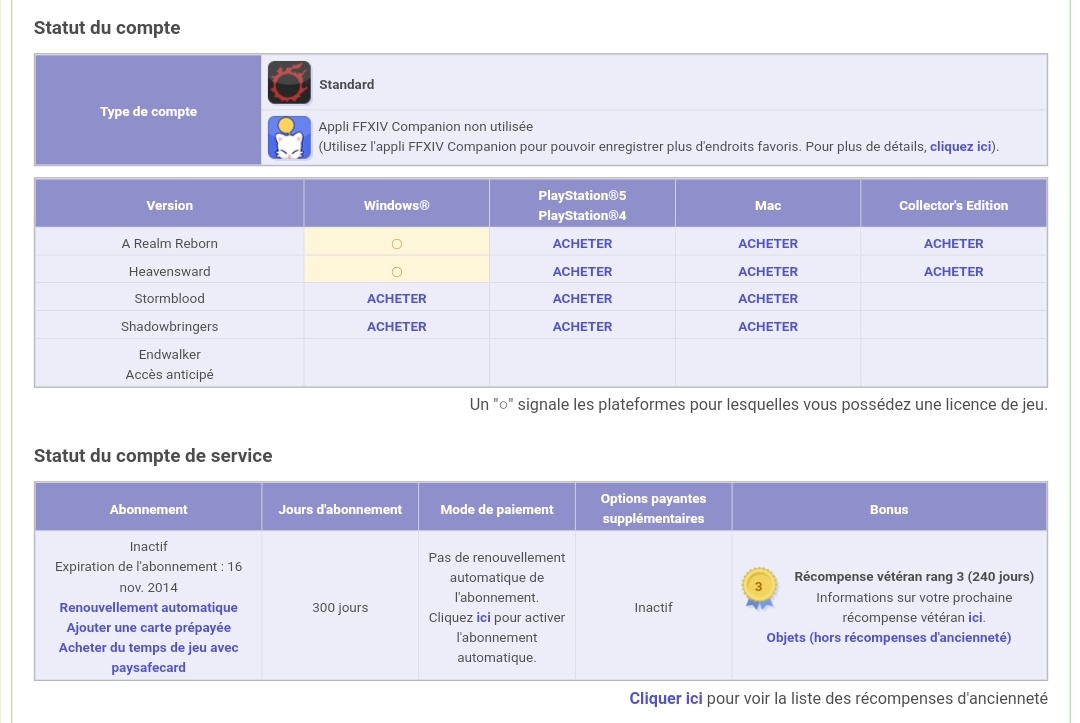Click the 'Windows®' column header
The height and width of the screenshot is (723, 1080).
pos(397,205)
